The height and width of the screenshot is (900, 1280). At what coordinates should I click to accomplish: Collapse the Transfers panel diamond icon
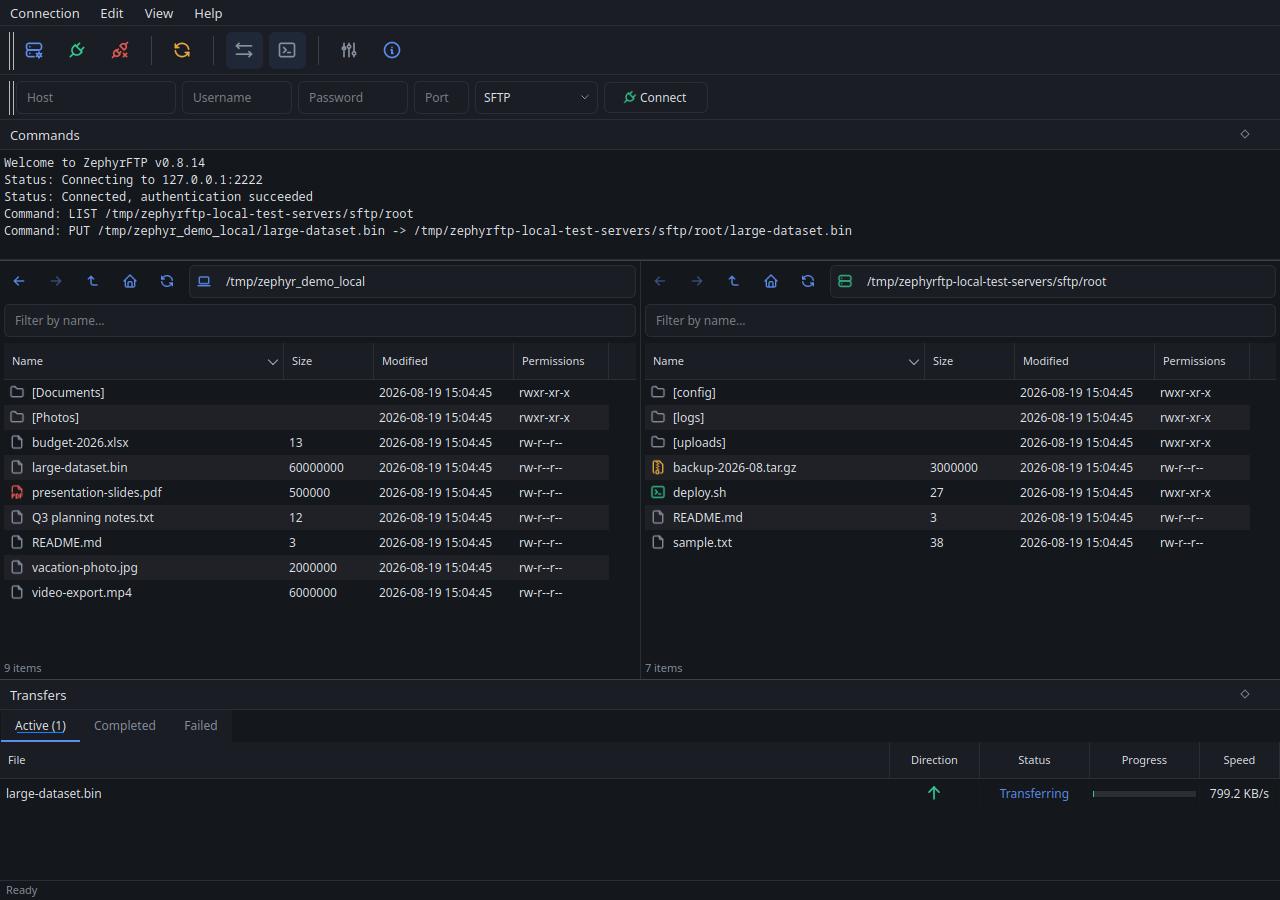point(1245,694)
